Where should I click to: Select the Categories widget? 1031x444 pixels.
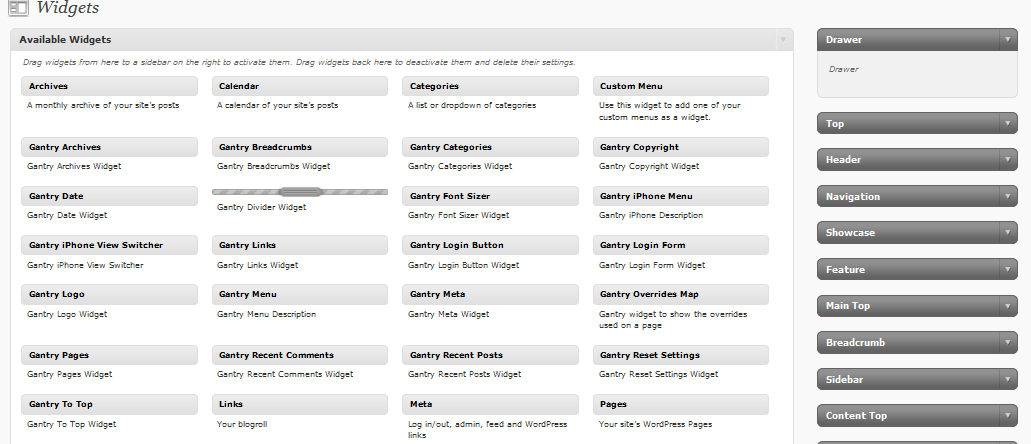coord(491,86)
